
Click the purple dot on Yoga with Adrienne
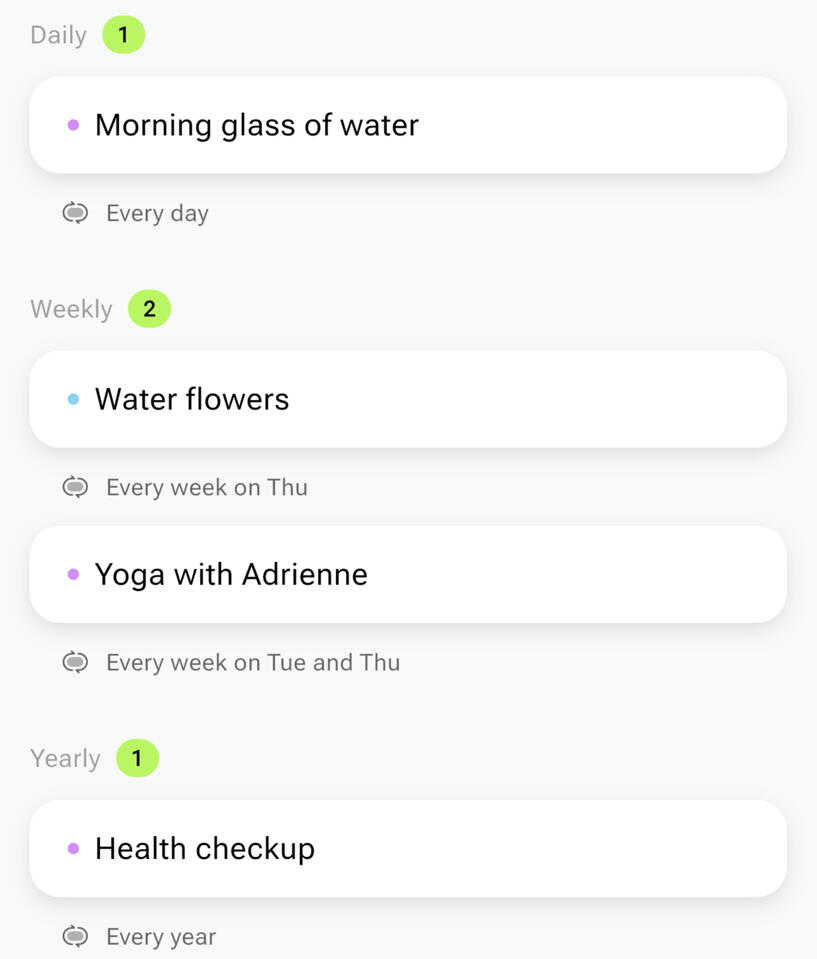[x=73, y=574]
